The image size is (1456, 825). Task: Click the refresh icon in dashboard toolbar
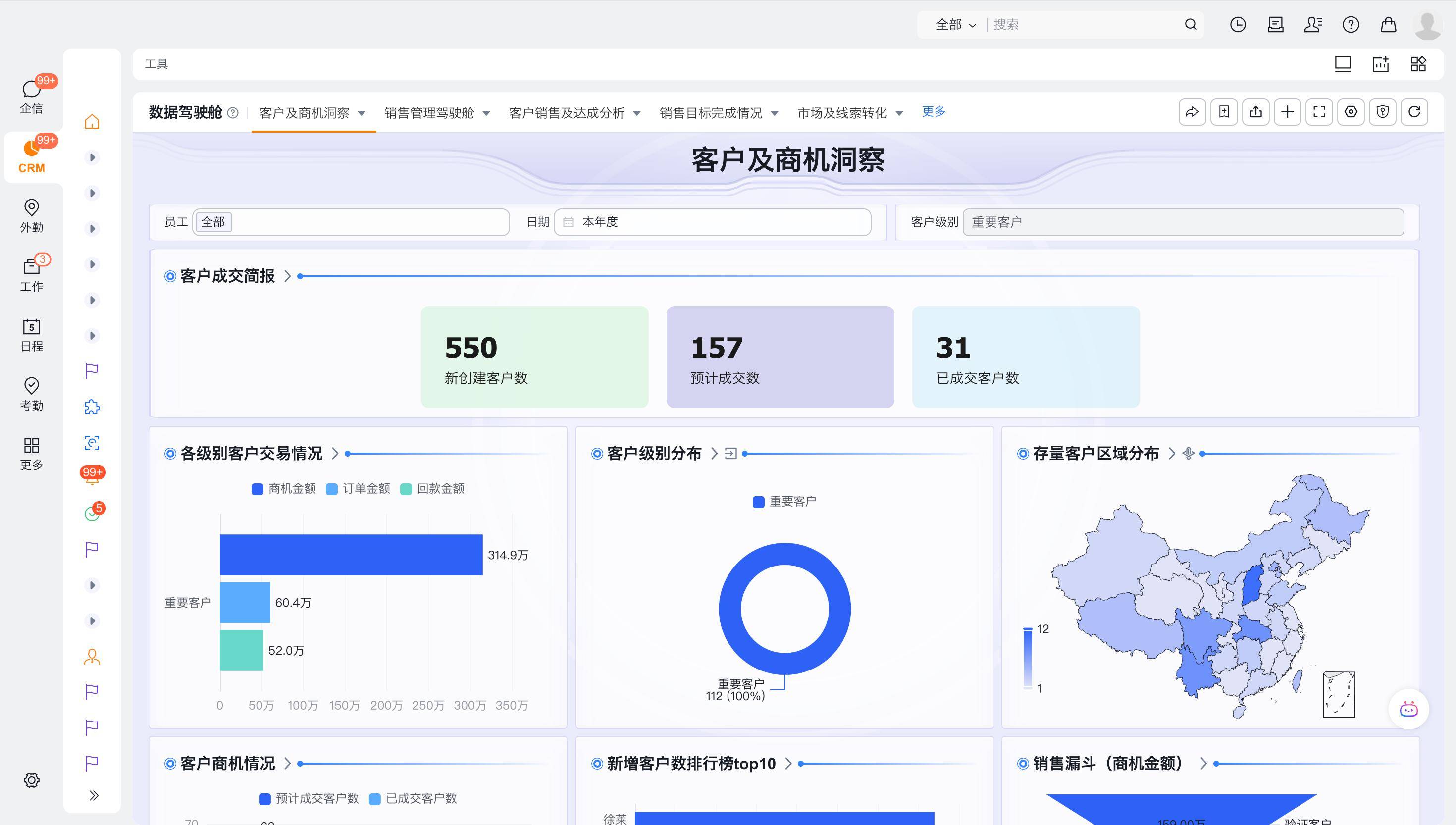(1414, 111)
